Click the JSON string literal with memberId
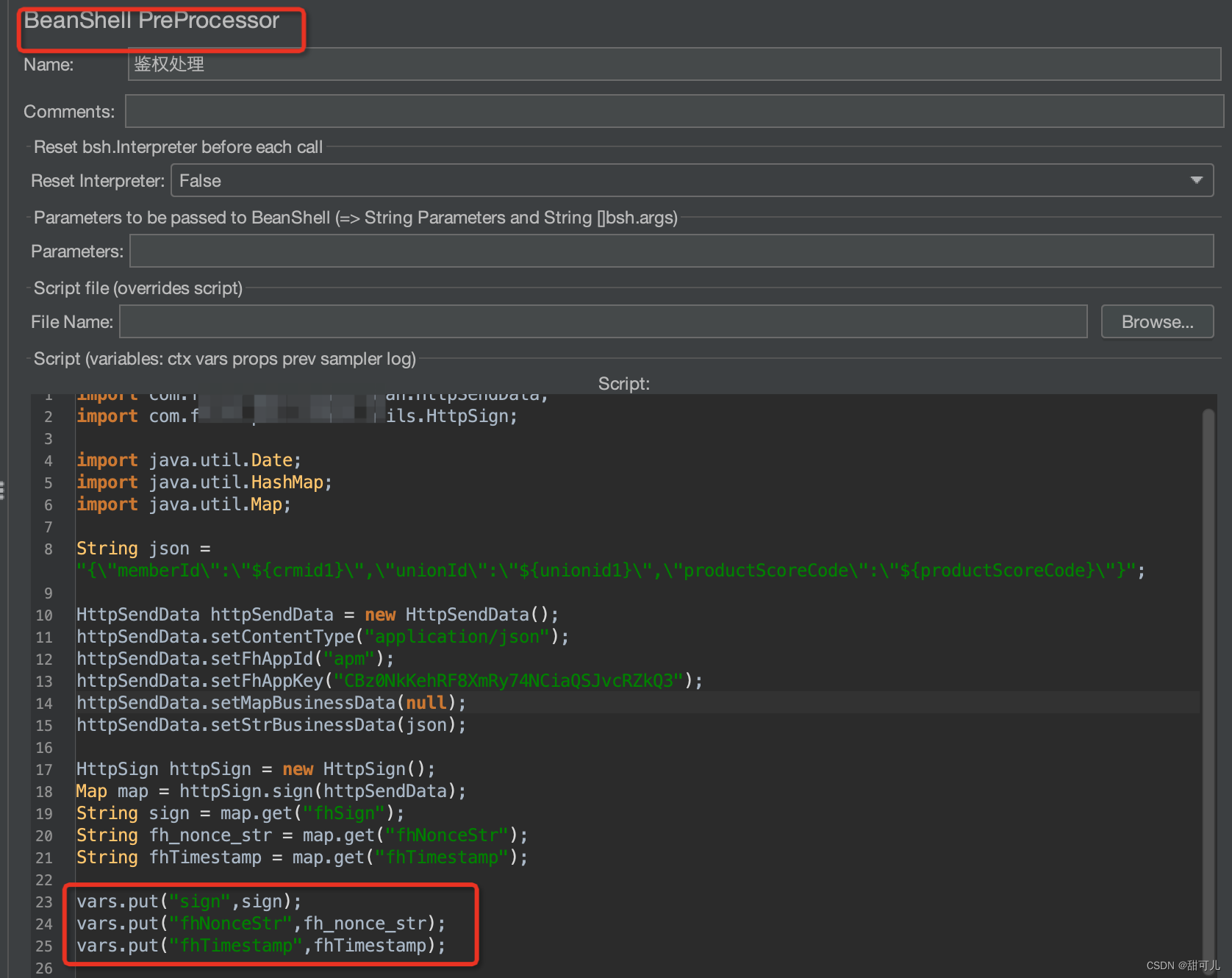1232x978 pixels. point(610,571)
